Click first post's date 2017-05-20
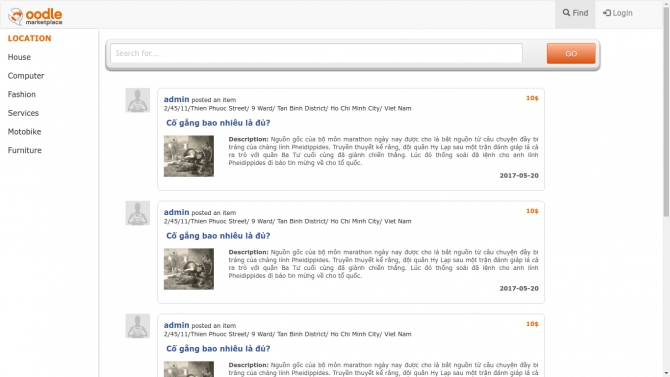 tap(519, 176)
